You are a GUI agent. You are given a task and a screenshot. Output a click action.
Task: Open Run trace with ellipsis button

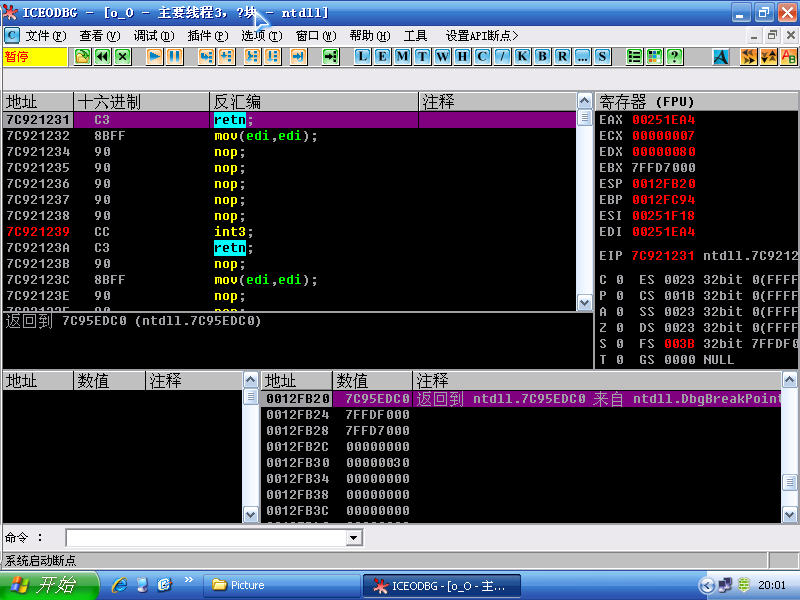pyautogui.click(x=582, y=56)
